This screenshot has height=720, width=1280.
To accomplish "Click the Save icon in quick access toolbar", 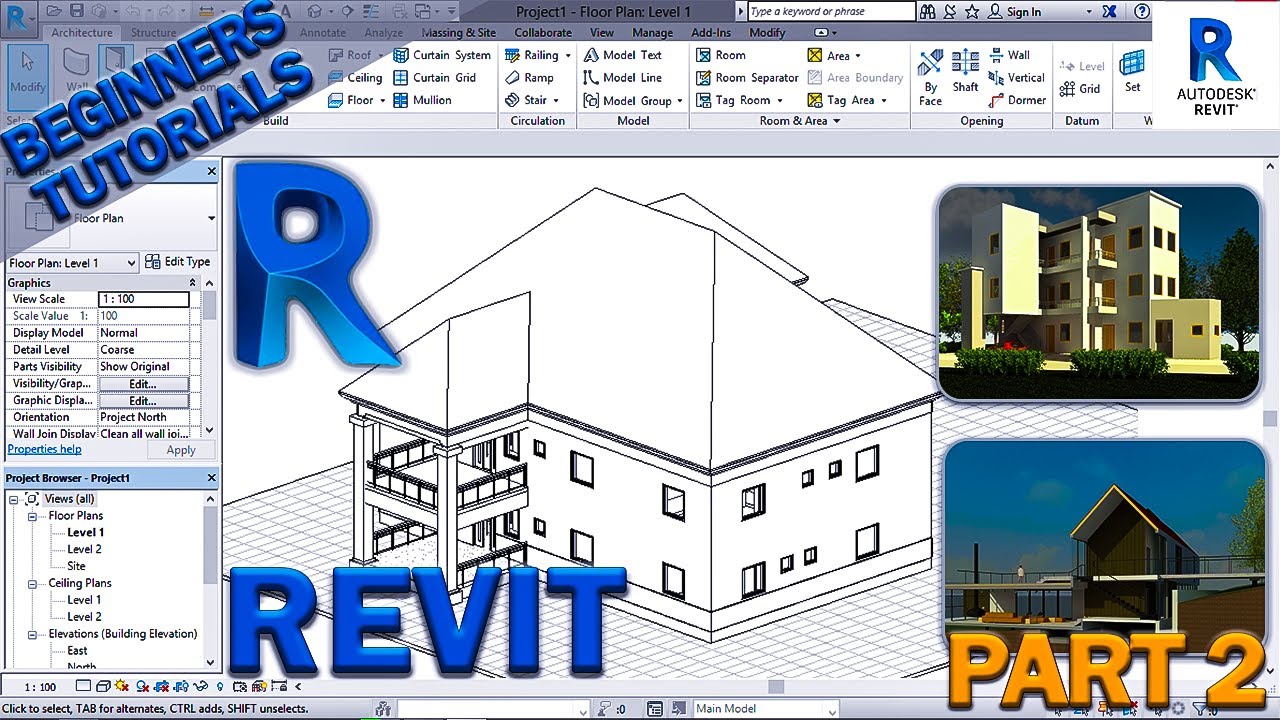I will pyautogui.click(x=76, y=11).
